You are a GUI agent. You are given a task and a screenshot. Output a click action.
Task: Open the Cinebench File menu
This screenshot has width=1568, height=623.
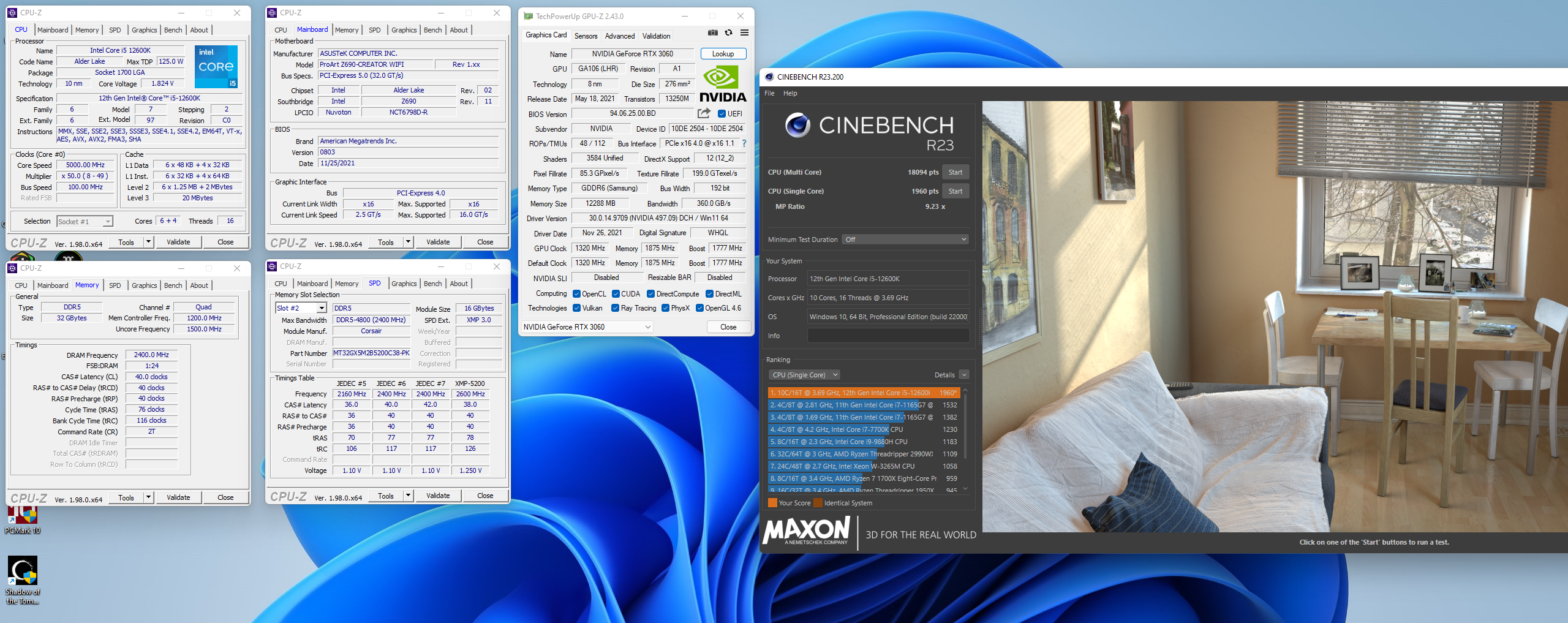click(769, 93)
